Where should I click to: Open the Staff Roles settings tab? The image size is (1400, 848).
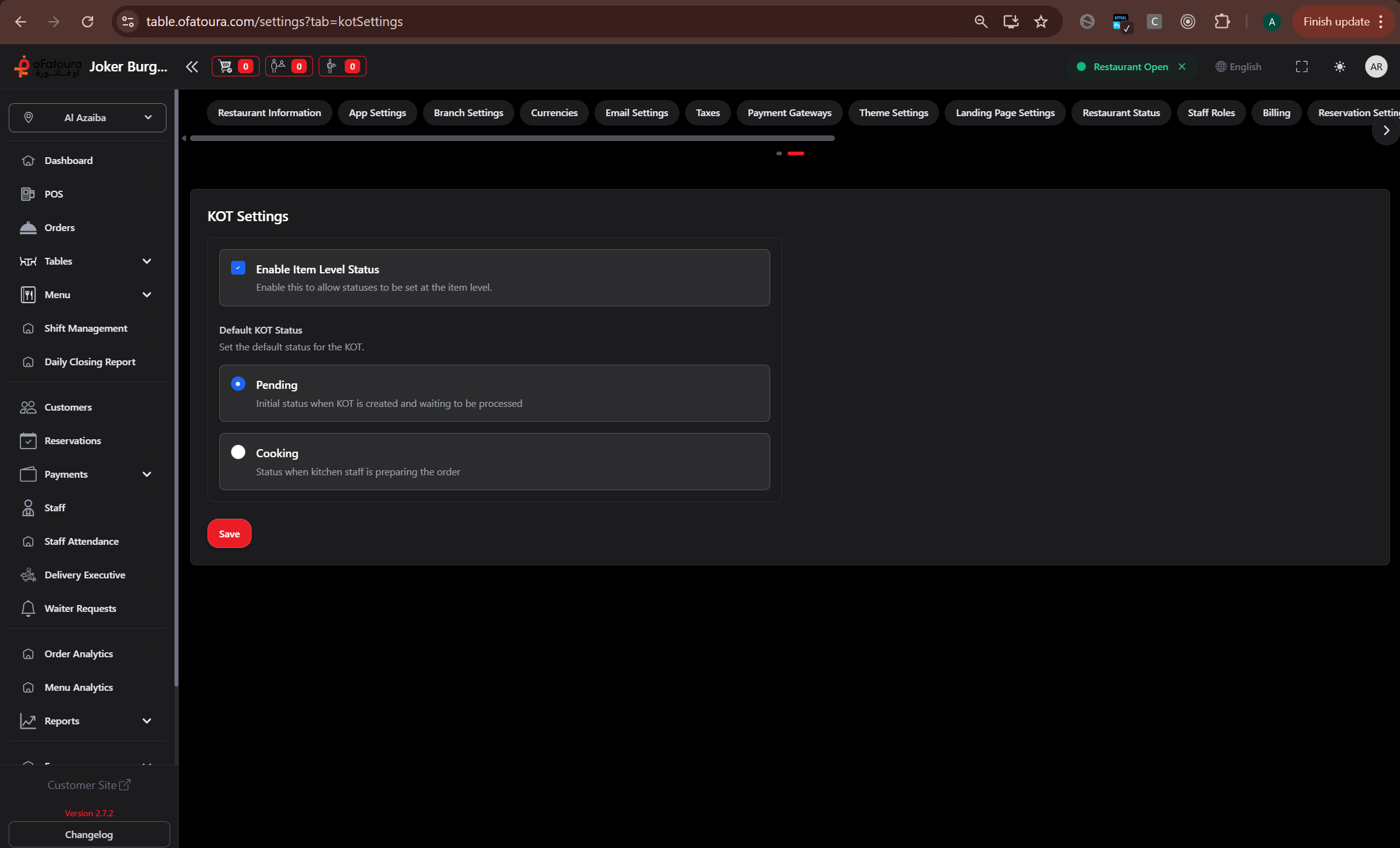pyautogui.click(x=1211, y=112)
